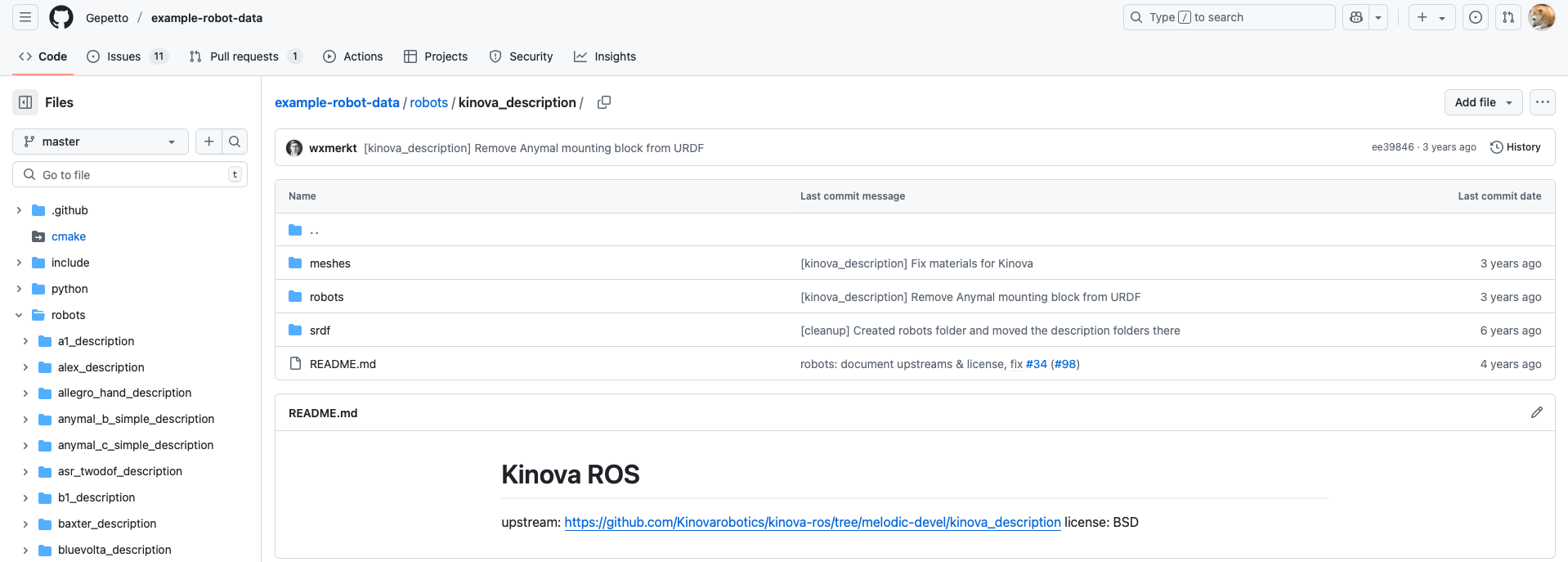
Task: Select bluevolta_description in tree
Action: tap(114, 550)
